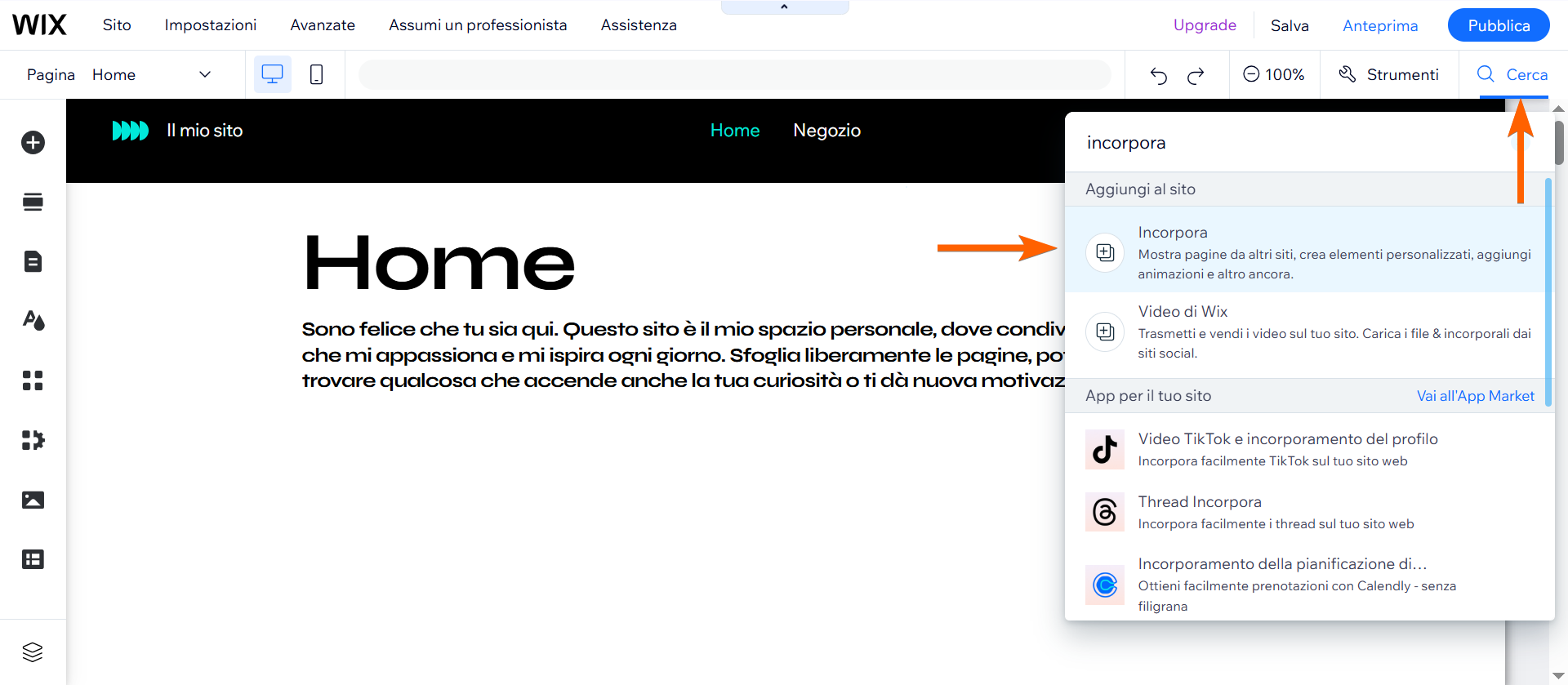The height and width of the screenshot is (685, 1568).
Task: Click the Video di Wix title text
Action: click(1183, 312)
